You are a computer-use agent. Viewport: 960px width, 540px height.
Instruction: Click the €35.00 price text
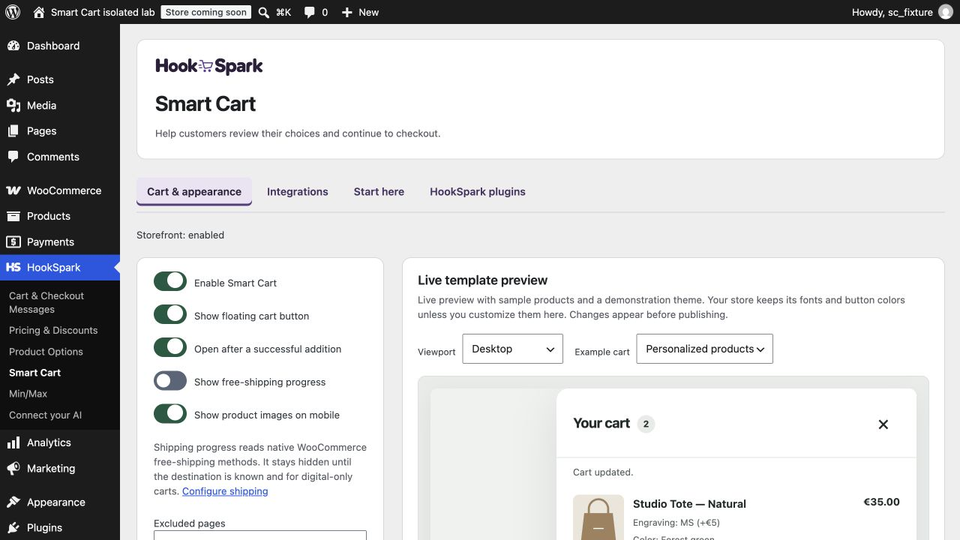point(882,502)
